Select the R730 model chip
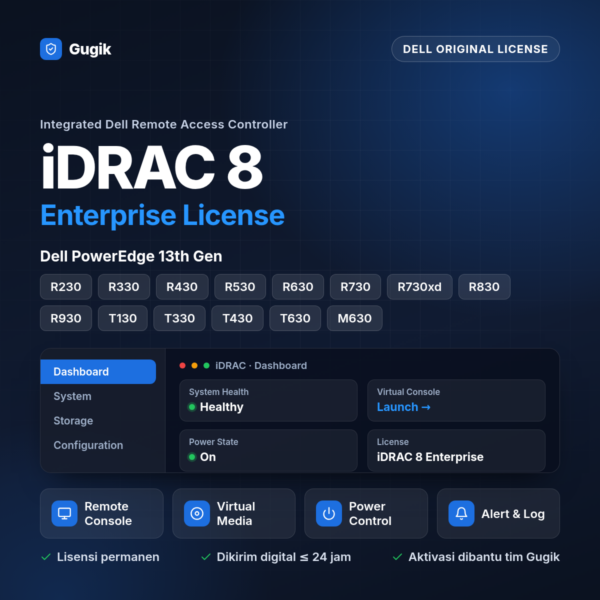The width and height of the screenshot is (600, 600). (x=355, y=287)
